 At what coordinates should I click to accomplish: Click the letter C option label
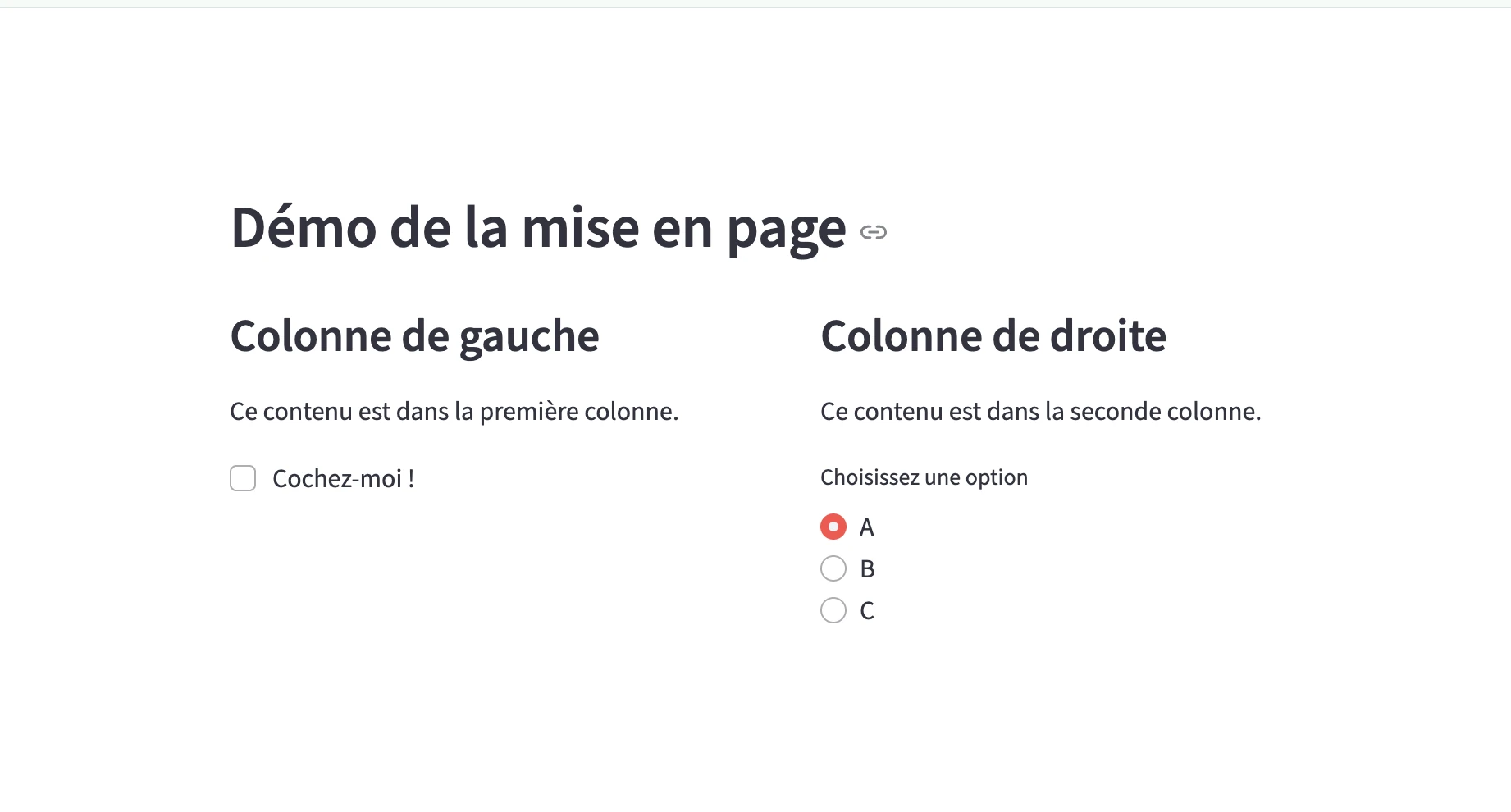pos(867,611)
